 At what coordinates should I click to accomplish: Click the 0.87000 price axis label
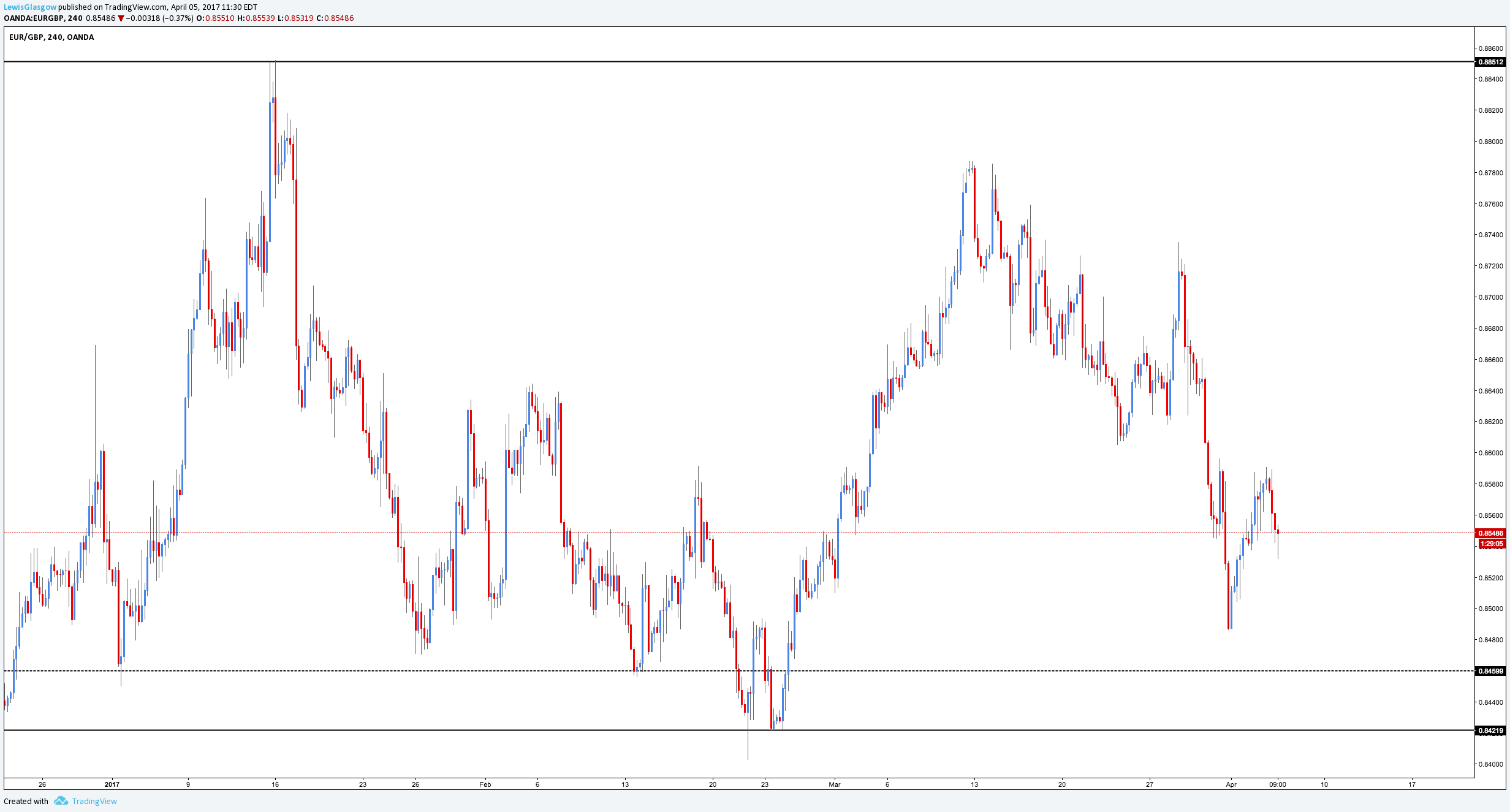[x=1490, y=297]
